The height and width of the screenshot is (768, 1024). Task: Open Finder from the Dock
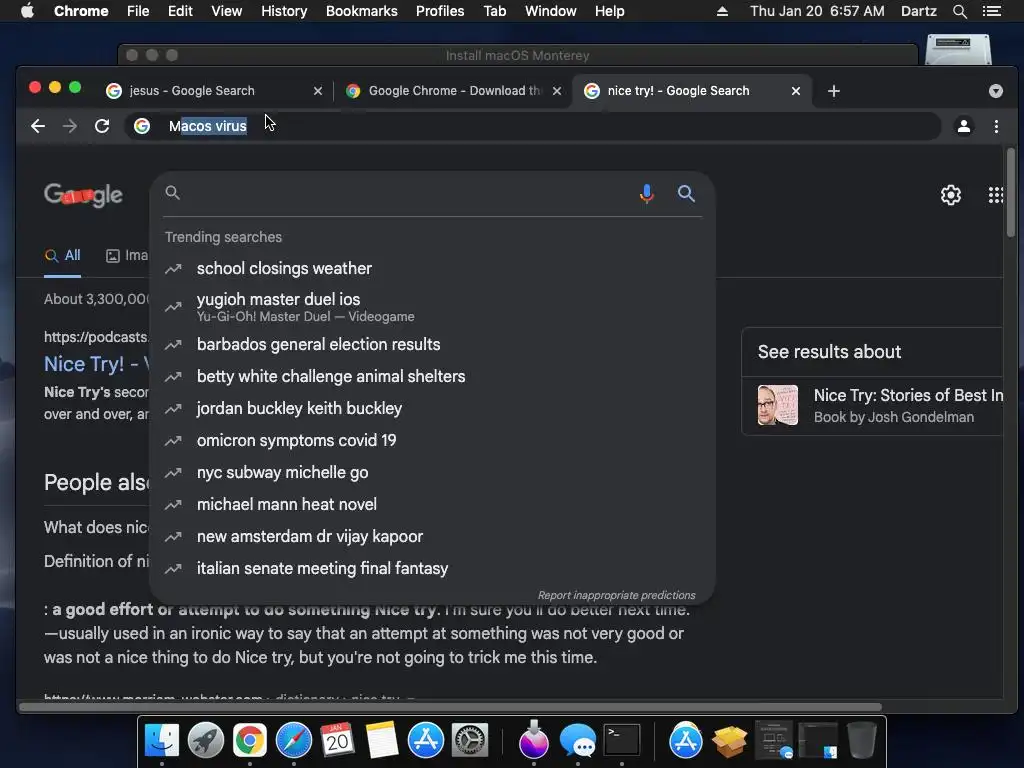[161, 741]
